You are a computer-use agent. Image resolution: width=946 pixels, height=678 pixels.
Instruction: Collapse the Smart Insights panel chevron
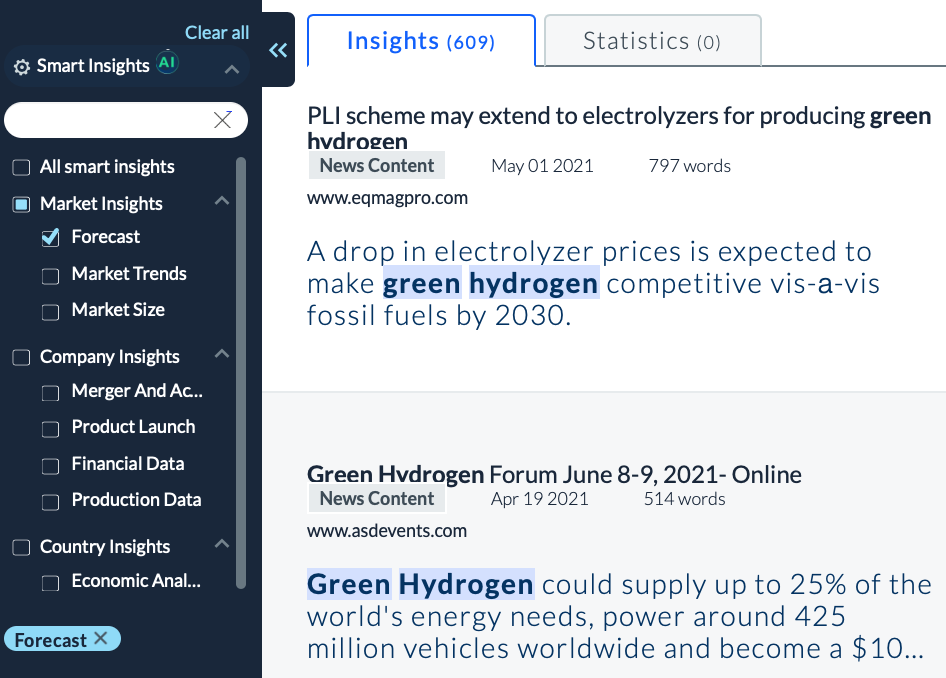click(x=231, y=69)
